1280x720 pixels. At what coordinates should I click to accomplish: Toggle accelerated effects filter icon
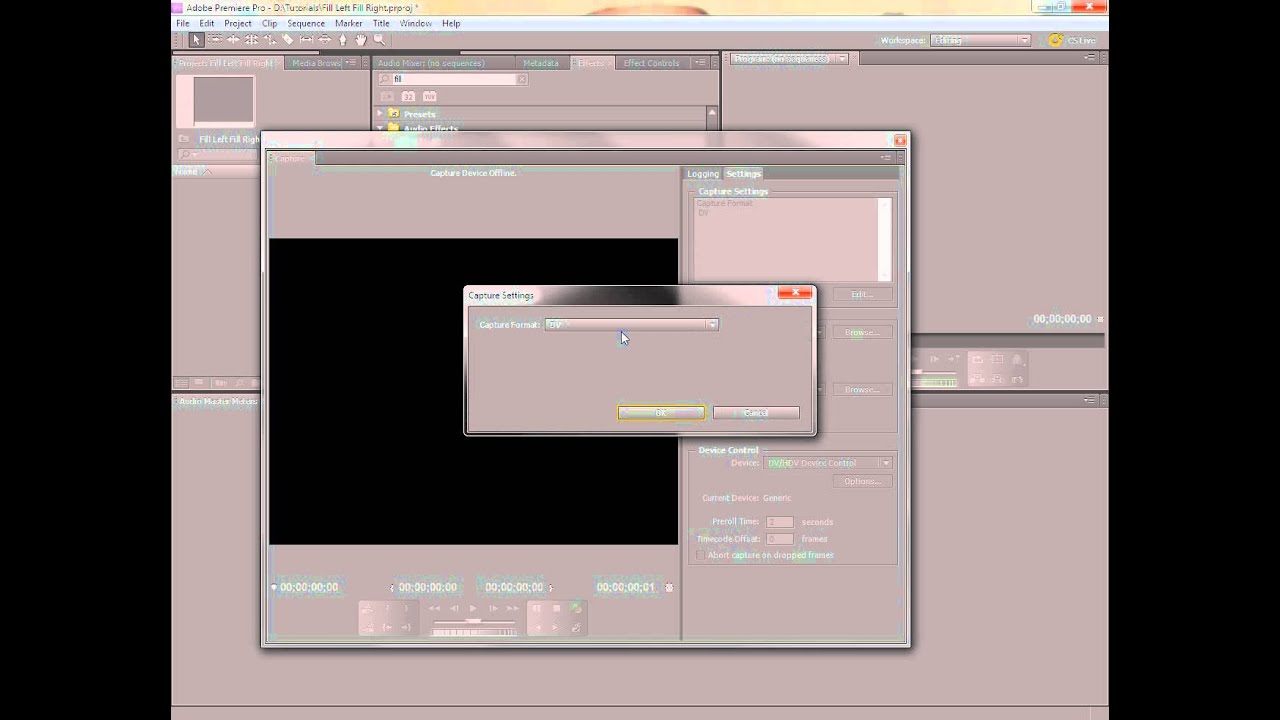point(386,96)
